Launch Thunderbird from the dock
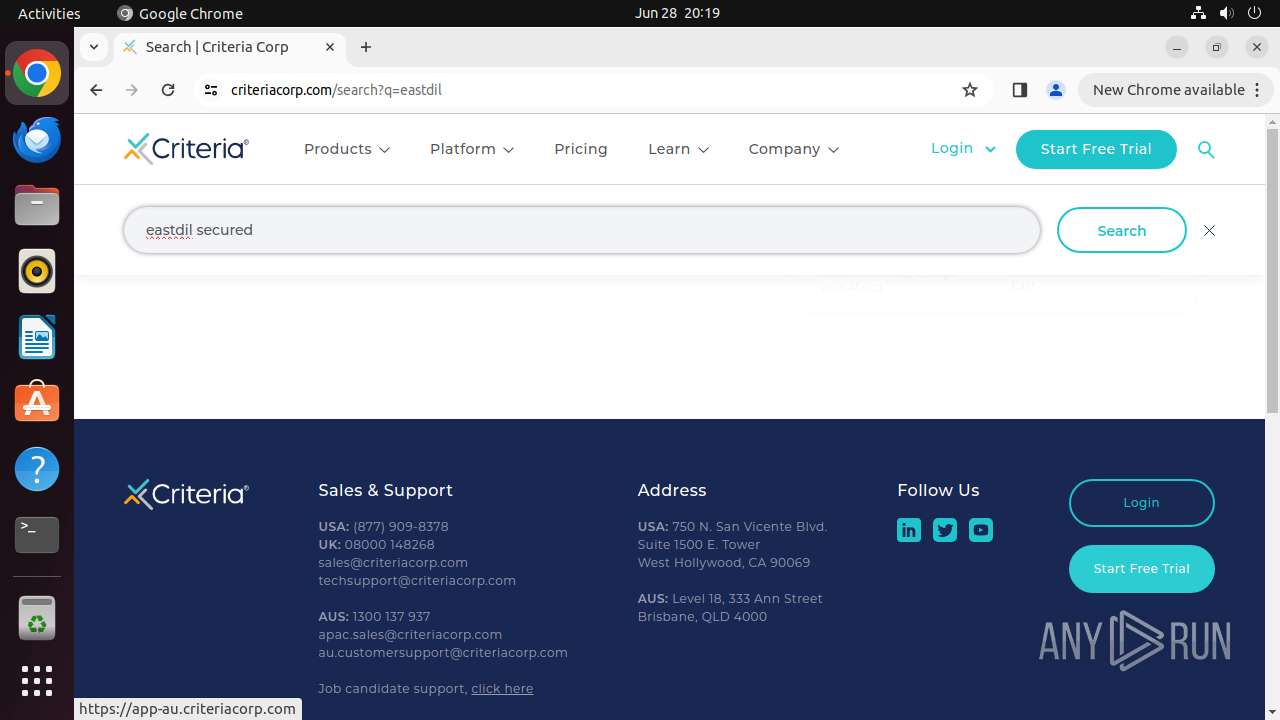This screenshot has height=720, width=1280. (37, 140)
